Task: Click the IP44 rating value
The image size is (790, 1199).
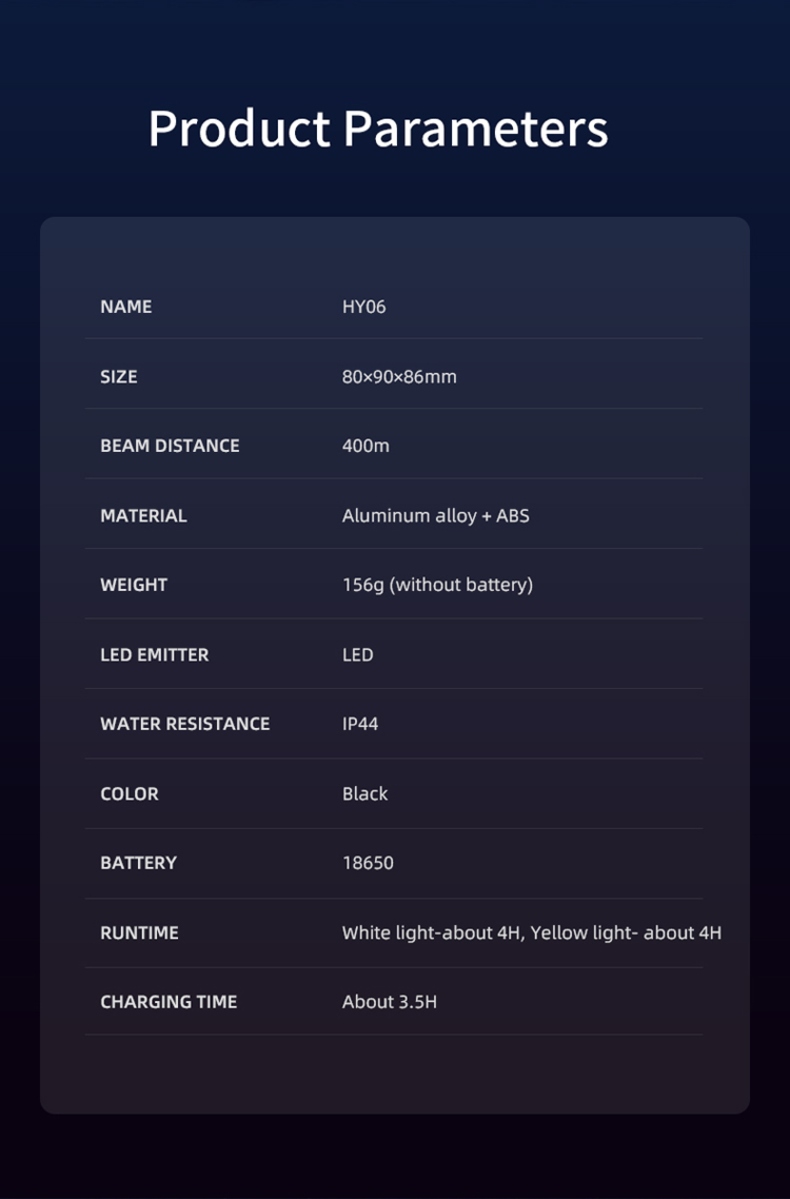Action: coord(360,724)
